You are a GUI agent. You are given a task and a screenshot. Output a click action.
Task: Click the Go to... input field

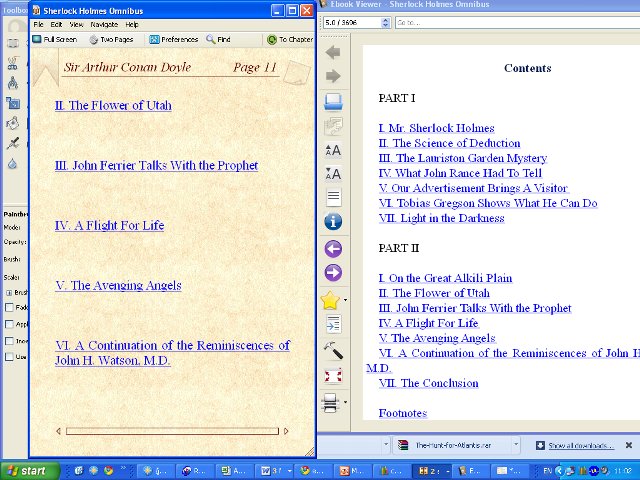[517, 22]
